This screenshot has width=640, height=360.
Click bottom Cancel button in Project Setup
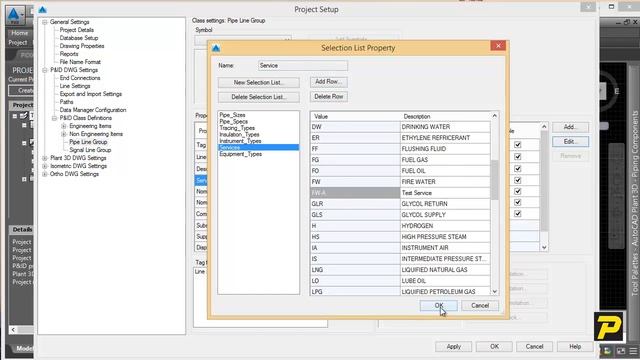coord(534,347)
